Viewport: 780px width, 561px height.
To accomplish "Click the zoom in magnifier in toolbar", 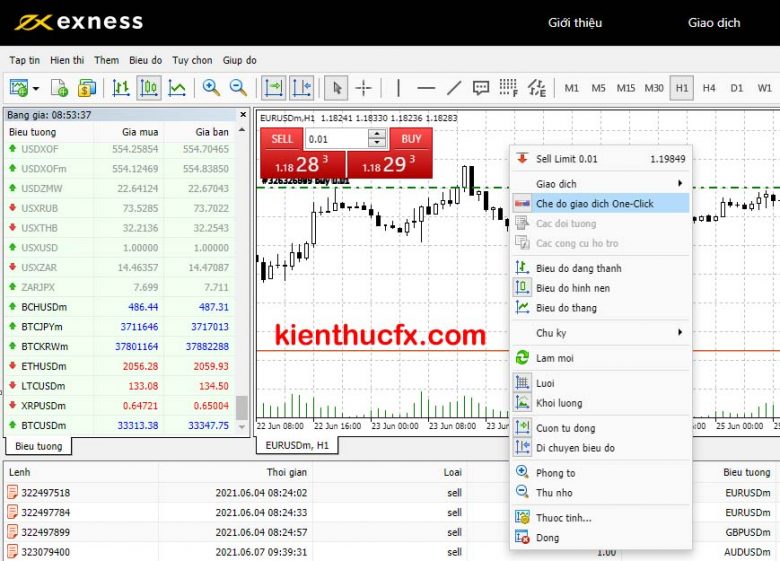I will click(211, 88).
